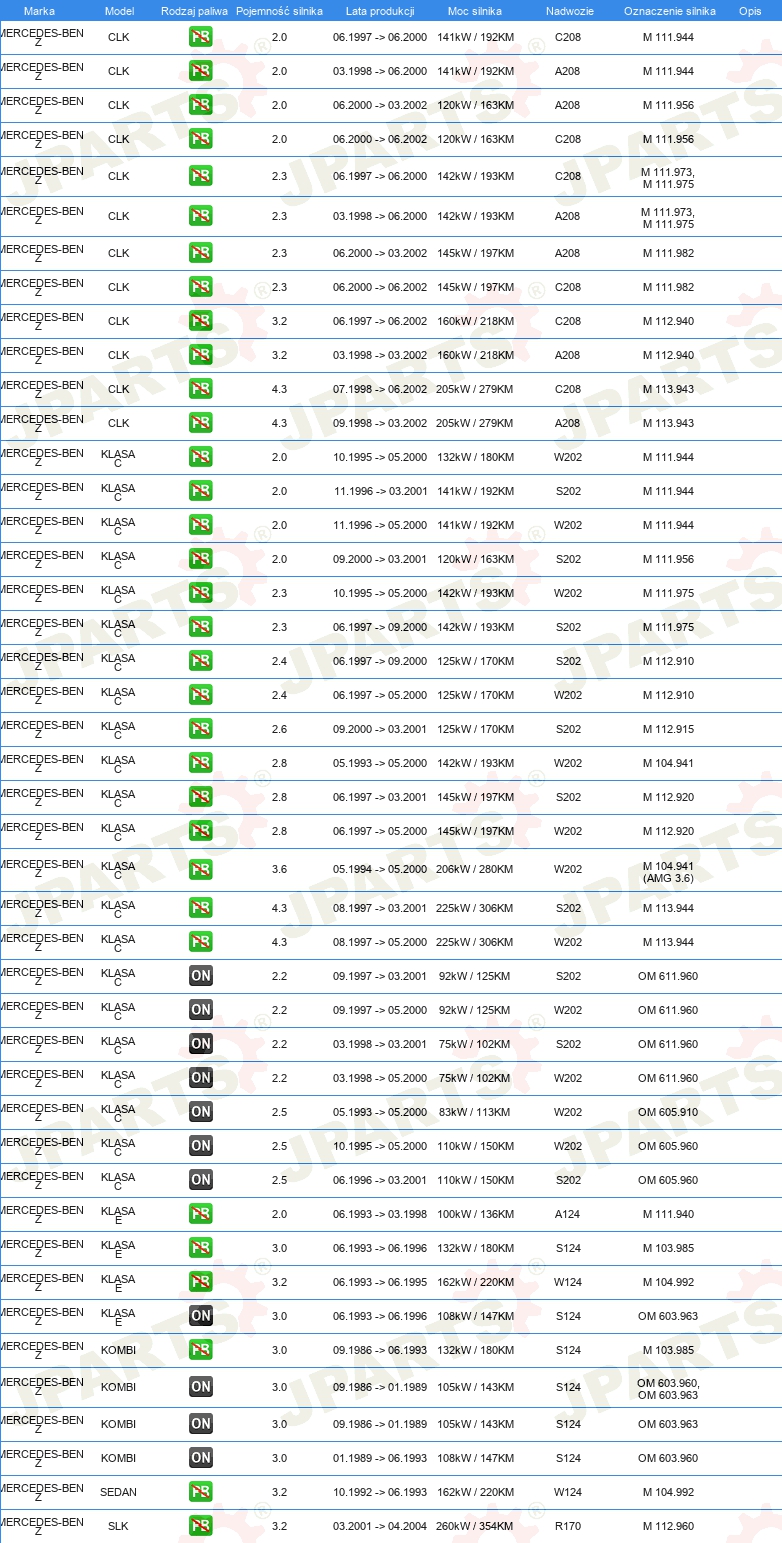Click production years 10.1992 -> 06.1993
The height and width of the screenshot is (1543, 782).
[380, 1492]
